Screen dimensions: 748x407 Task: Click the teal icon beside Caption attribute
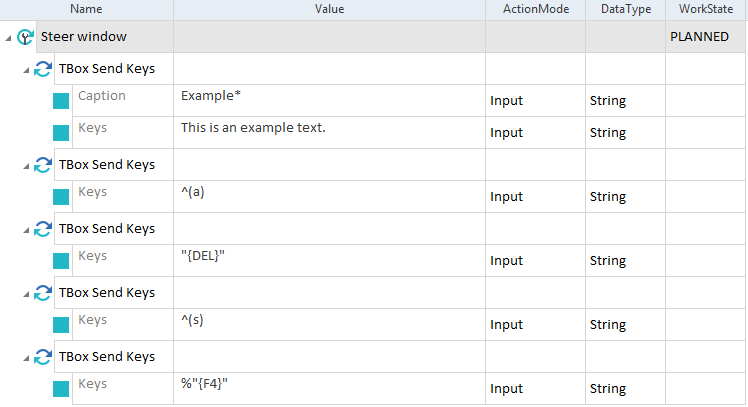(x=61, y=101)
